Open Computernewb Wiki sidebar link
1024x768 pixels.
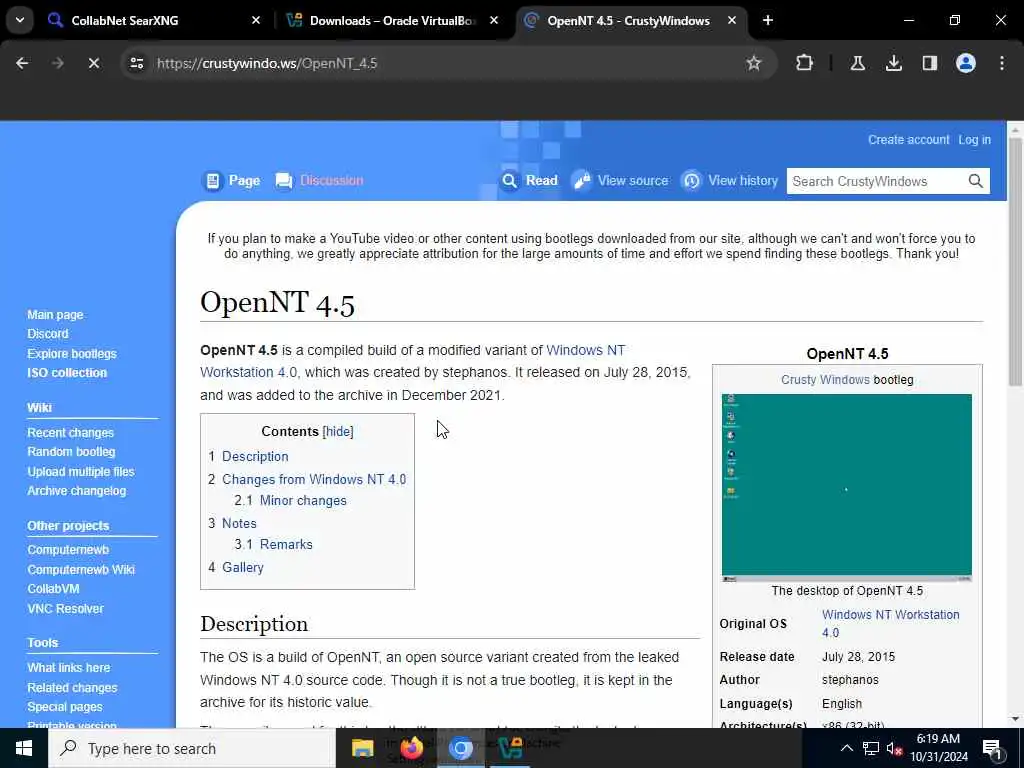pyautogui.click(x=81, y=569)
